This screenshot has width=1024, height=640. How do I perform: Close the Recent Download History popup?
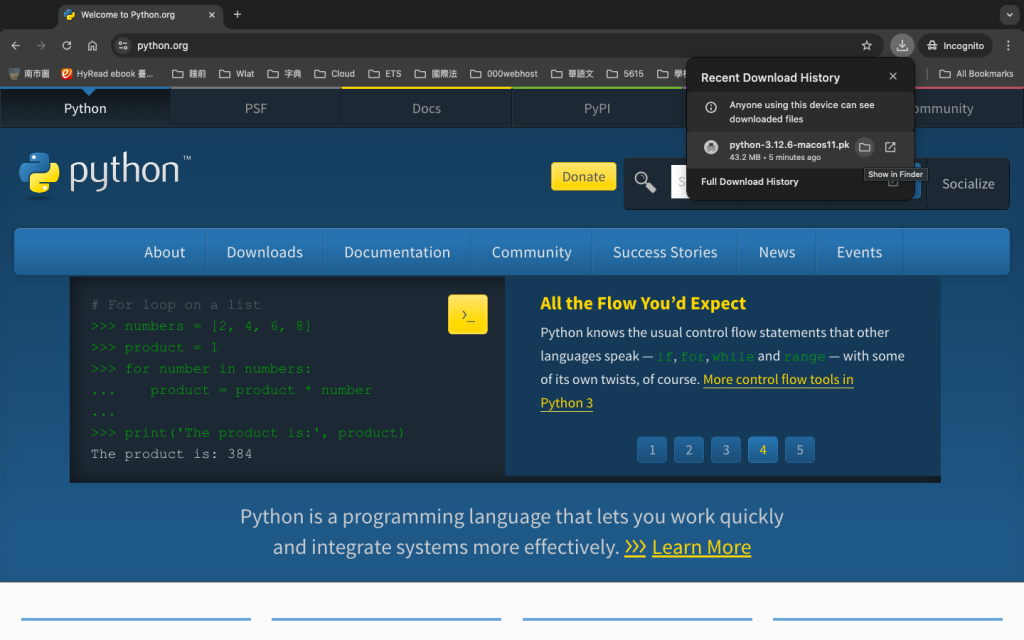pyautogui.click(x=893, y=76)
